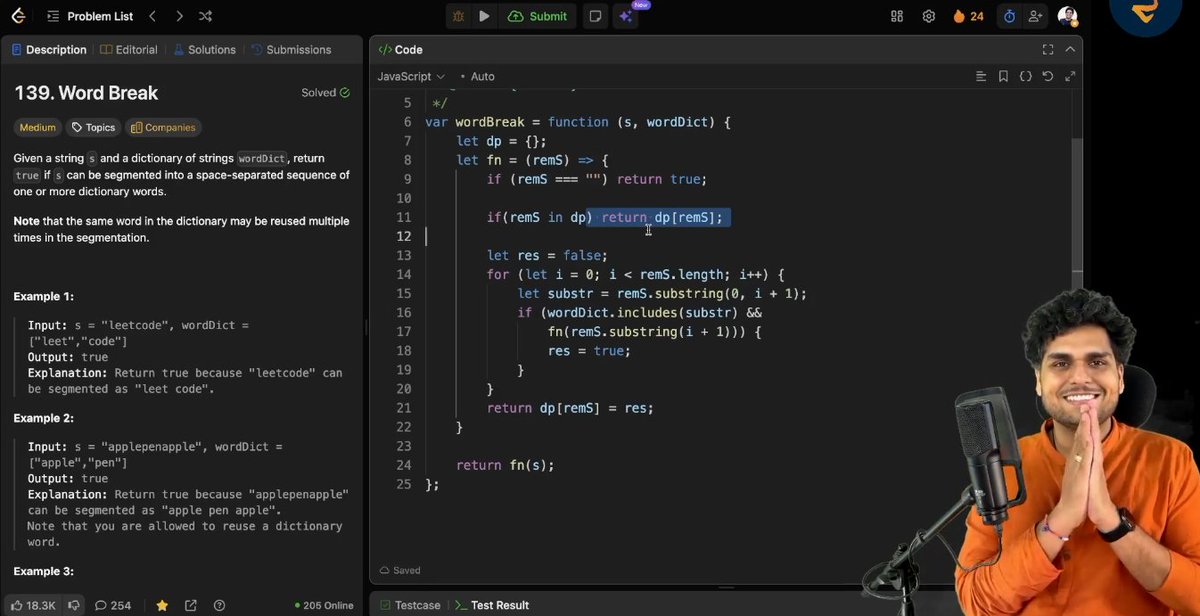Run code with play icon
The width and height of the screenshot is (1200, 616).
click(x=484, y=16)
